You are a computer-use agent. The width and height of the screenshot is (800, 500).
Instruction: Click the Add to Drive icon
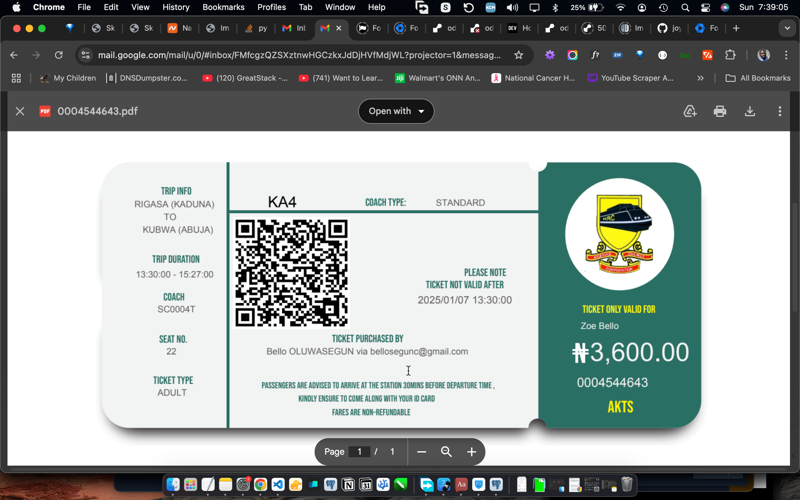click(690, 111)
